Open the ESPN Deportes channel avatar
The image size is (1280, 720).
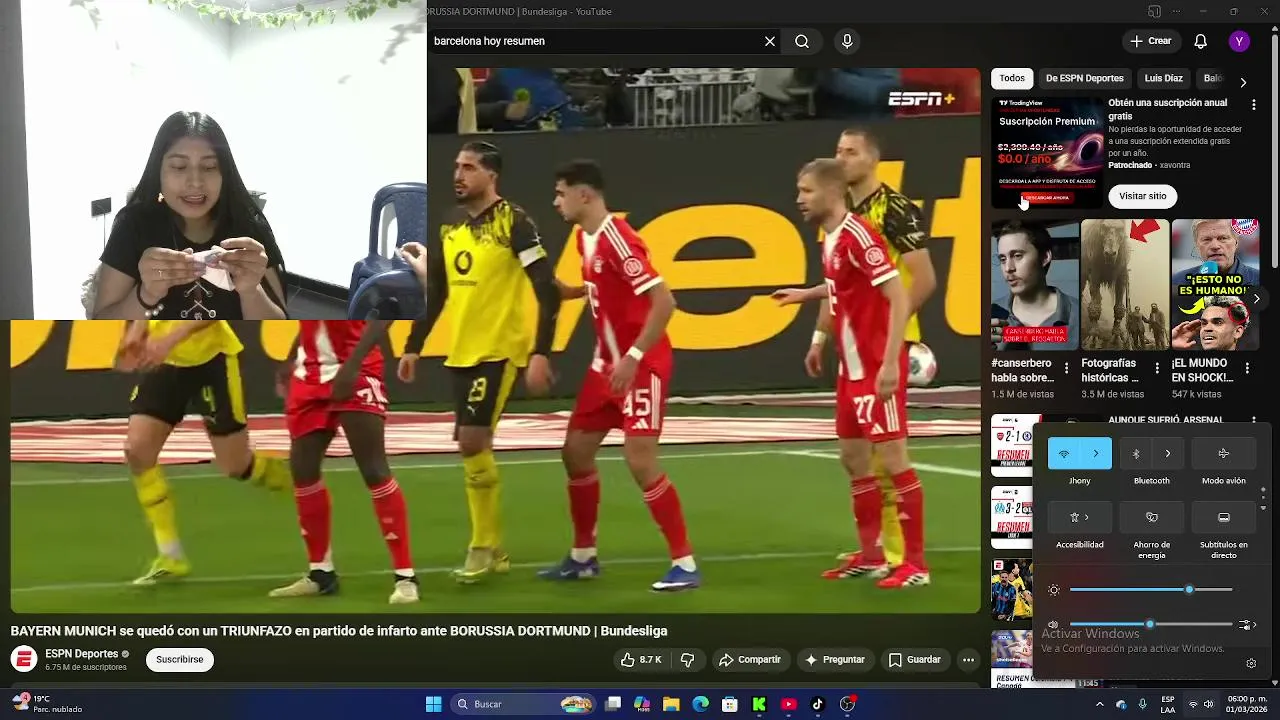(24, 659)
